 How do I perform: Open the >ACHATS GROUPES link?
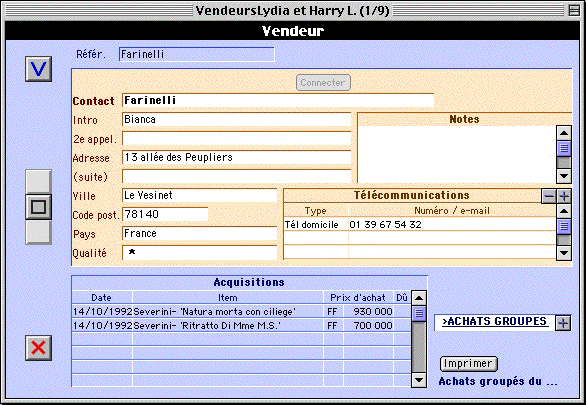494,321
